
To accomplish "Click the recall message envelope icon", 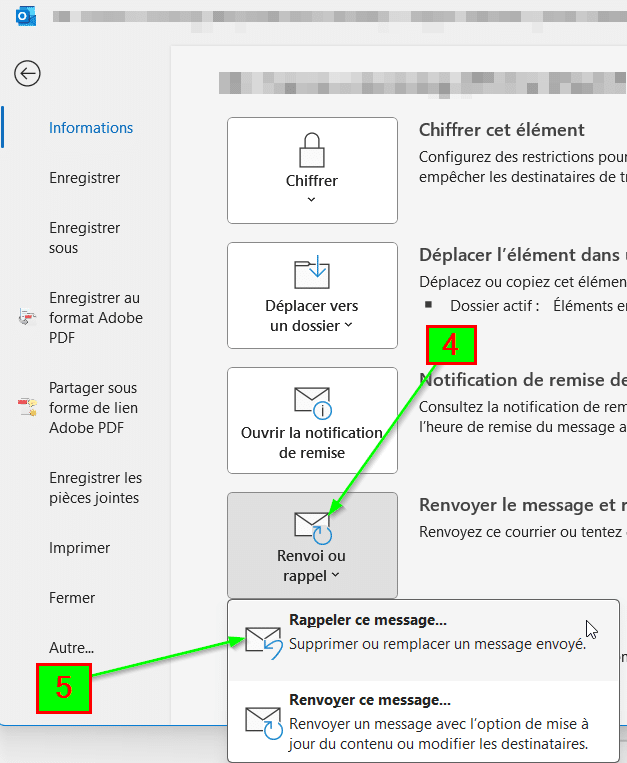I will [264, 643].
